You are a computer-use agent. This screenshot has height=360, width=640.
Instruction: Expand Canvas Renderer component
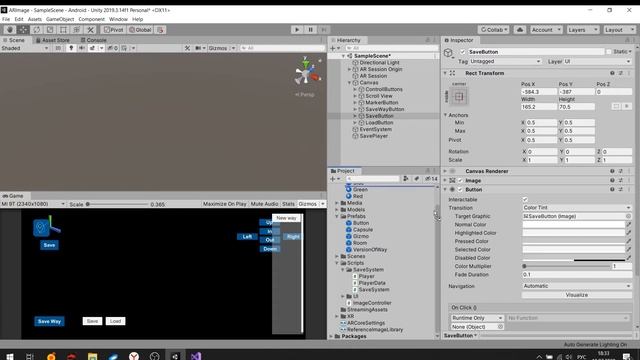(445, 171)
